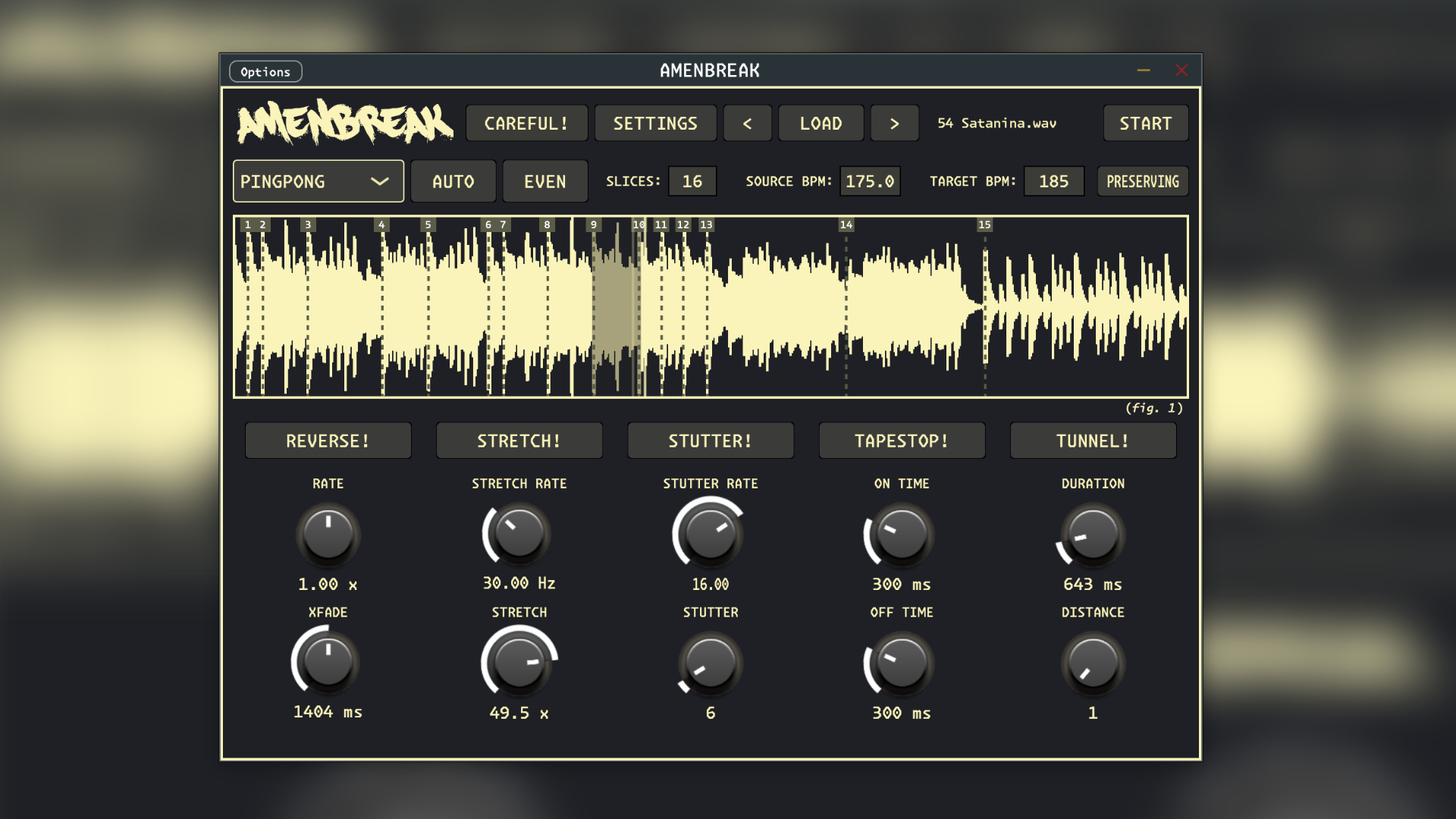Click the Rate knob
The height and width of the screenshot is (819, 1456).
coord(328,535)
